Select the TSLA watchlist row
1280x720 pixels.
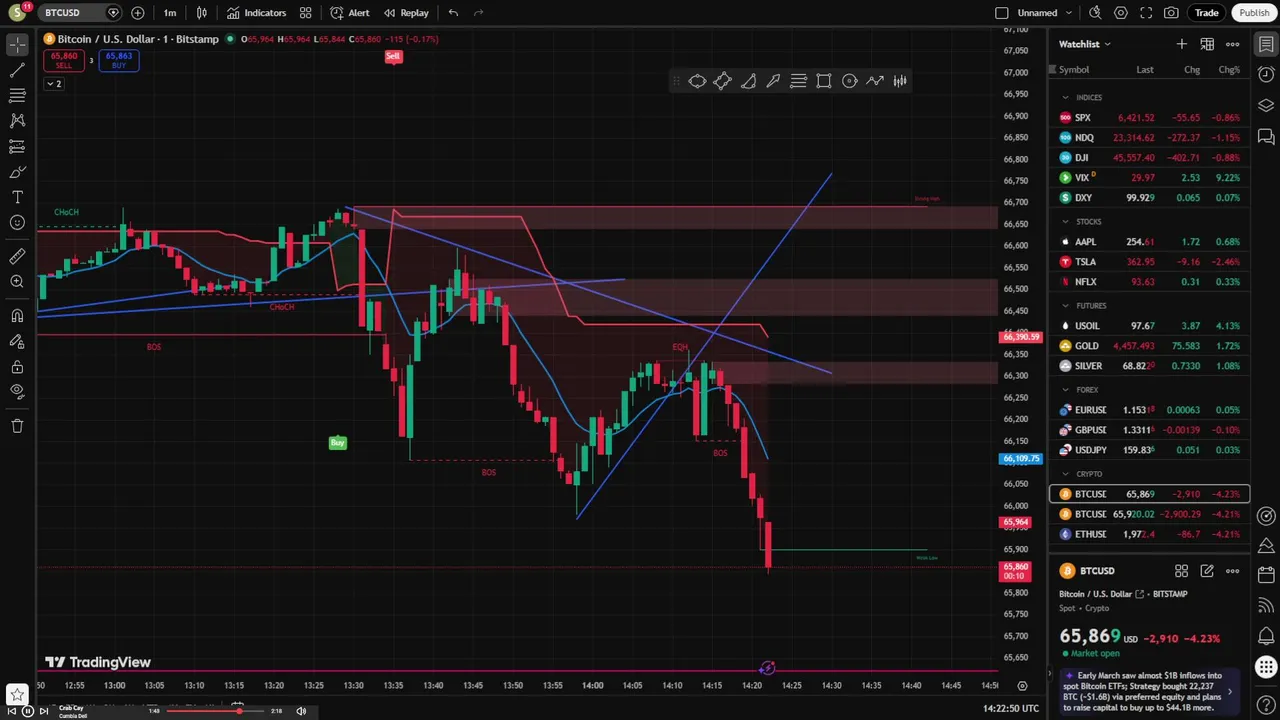coord(1150,262)
